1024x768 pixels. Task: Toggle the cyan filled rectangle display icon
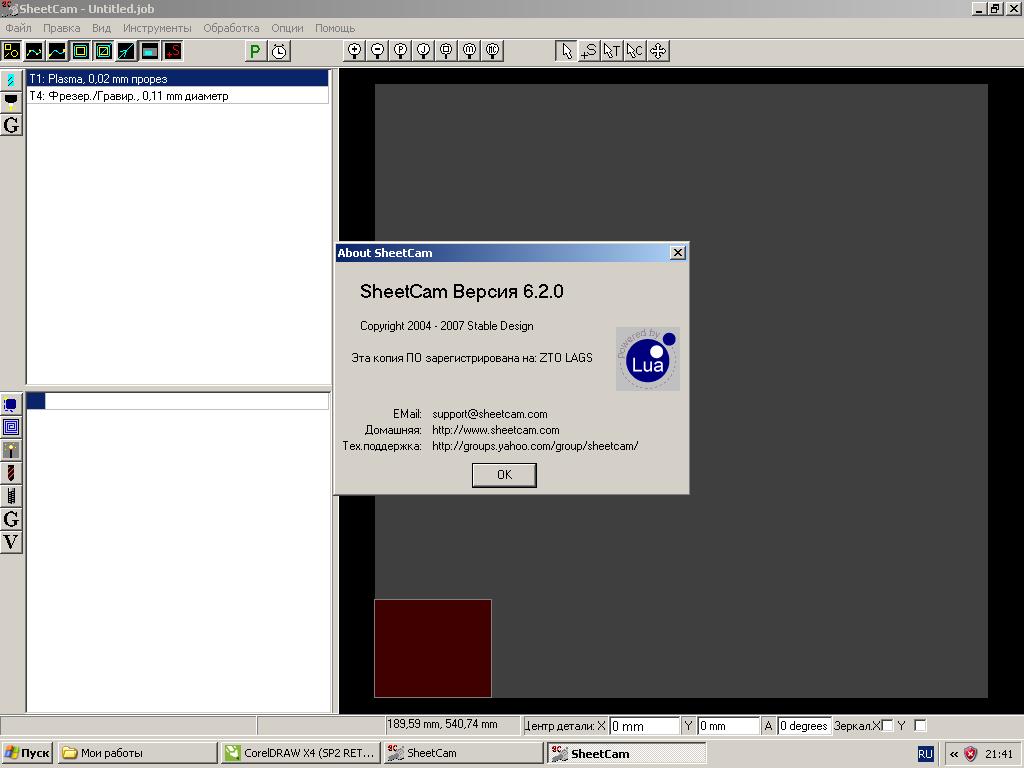click(150, 51)
